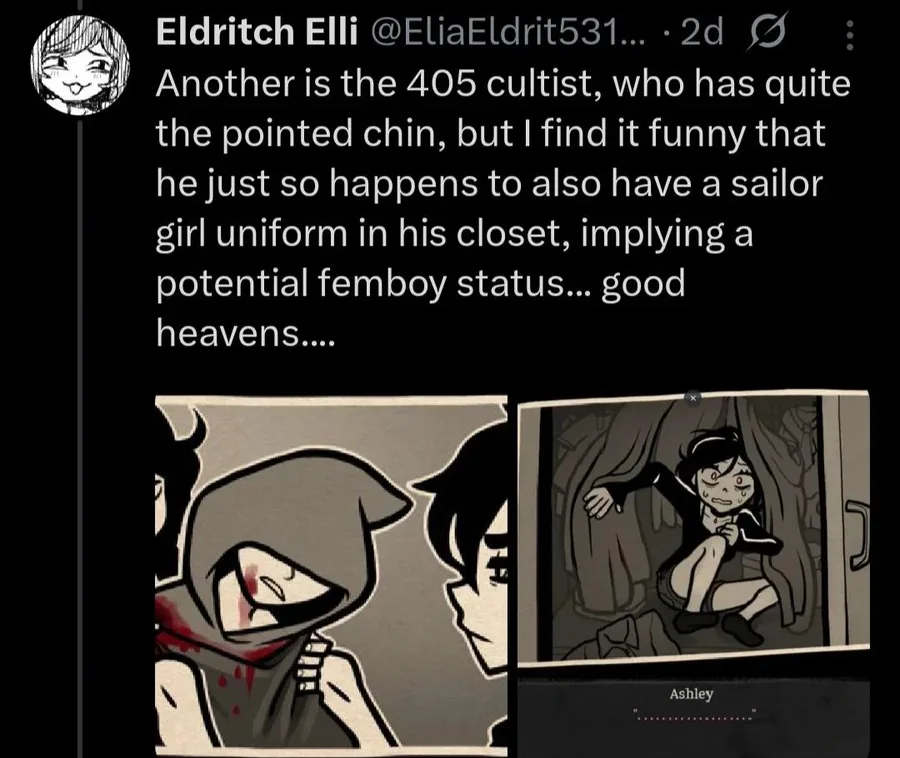Click the phrase 'potential femboy status'

(360, 283)
